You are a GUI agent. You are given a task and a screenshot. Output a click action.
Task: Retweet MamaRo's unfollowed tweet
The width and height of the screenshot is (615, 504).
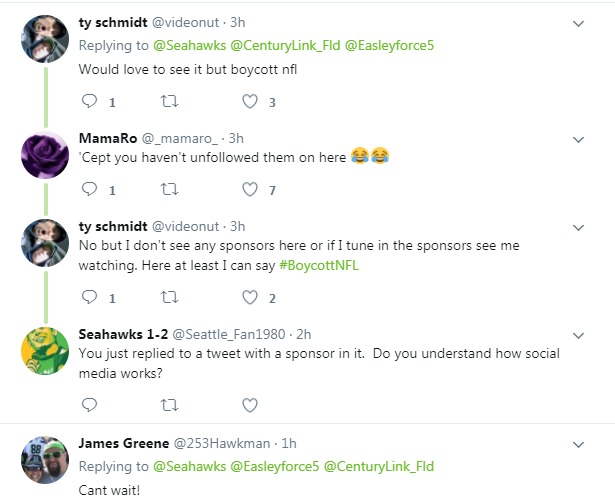pos(169,189)
